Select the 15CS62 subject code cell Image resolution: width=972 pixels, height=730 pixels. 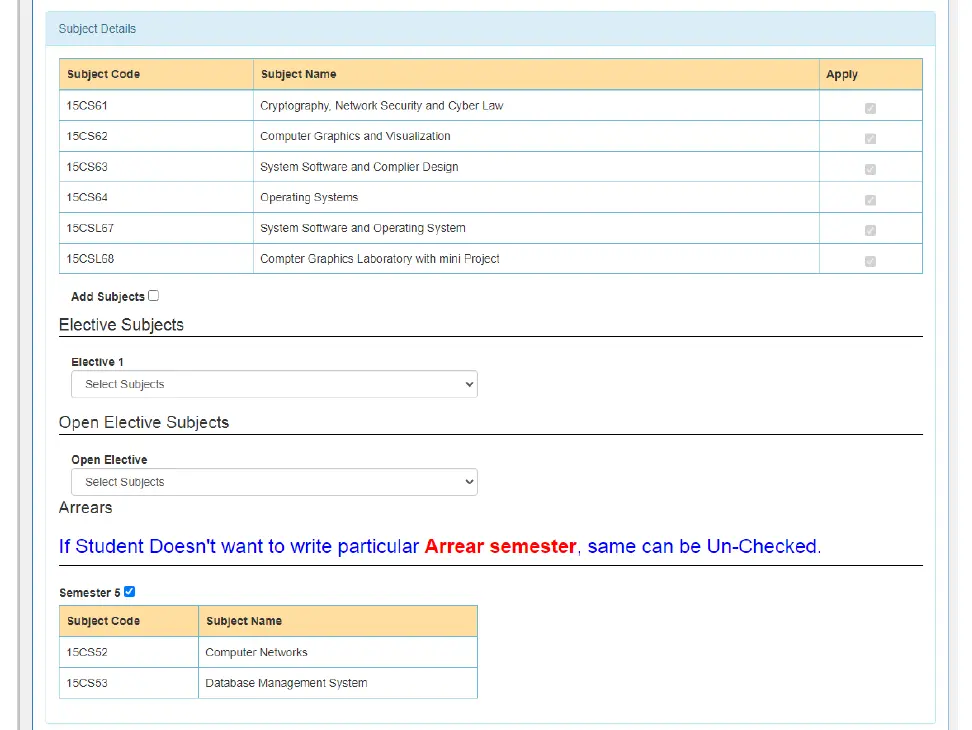click(156, 136)
